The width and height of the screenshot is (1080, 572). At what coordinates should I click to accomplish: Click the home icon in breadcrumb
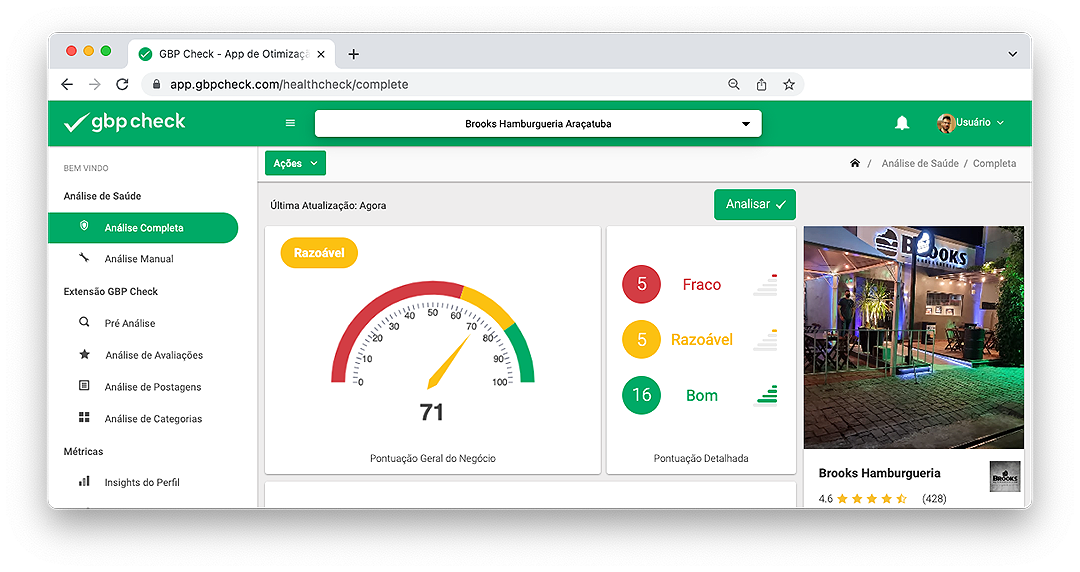tap(855, 163)
